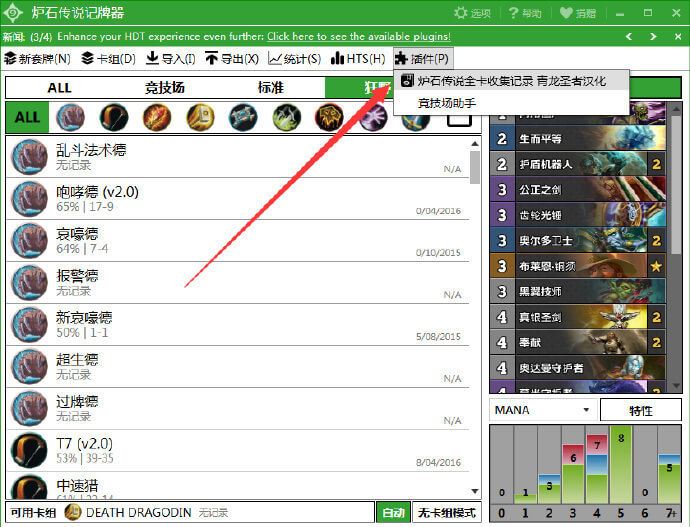Open the 新套牌(N) new deck menu
Screen dimensions: 690x527
(x=37, y=59)
